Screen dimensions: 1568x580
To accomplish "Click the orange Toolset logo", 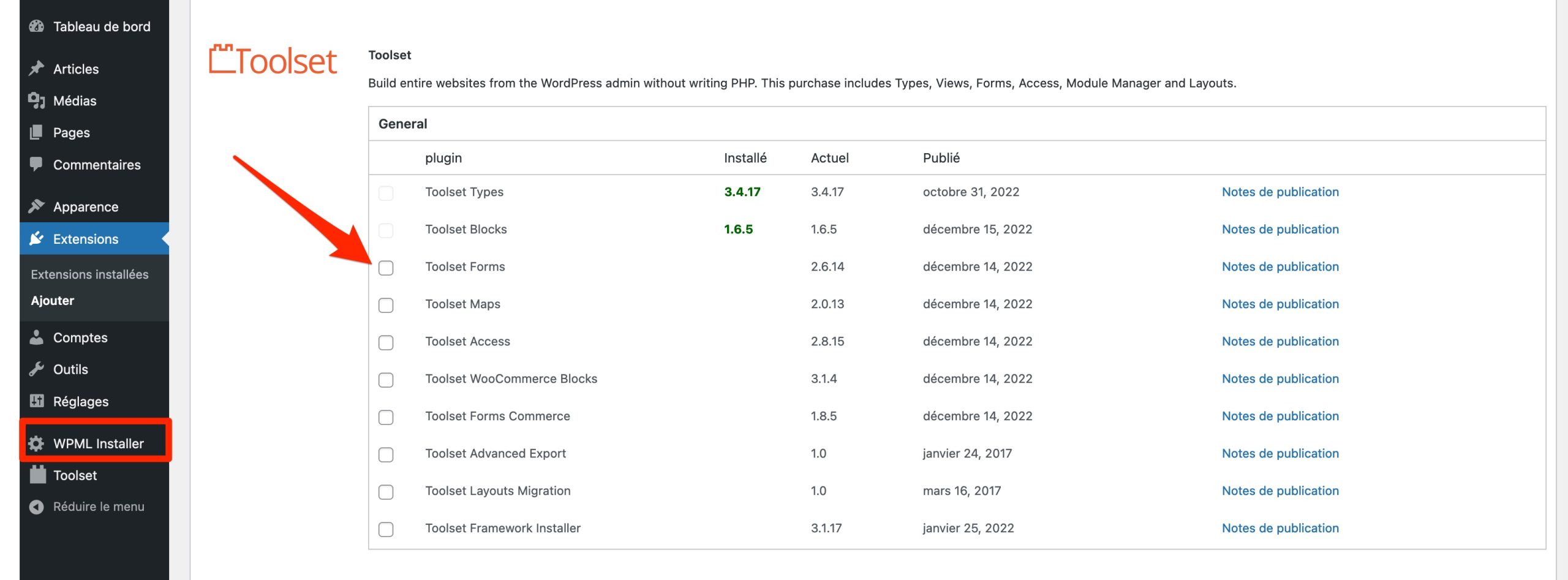I will [273, 60].
